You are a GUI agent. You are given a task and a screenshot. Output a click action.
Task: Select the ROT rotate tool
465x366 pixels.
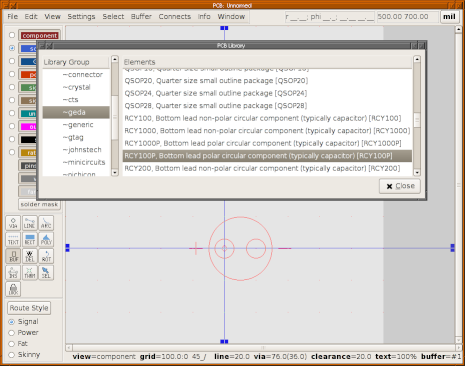tap(46, 256)
